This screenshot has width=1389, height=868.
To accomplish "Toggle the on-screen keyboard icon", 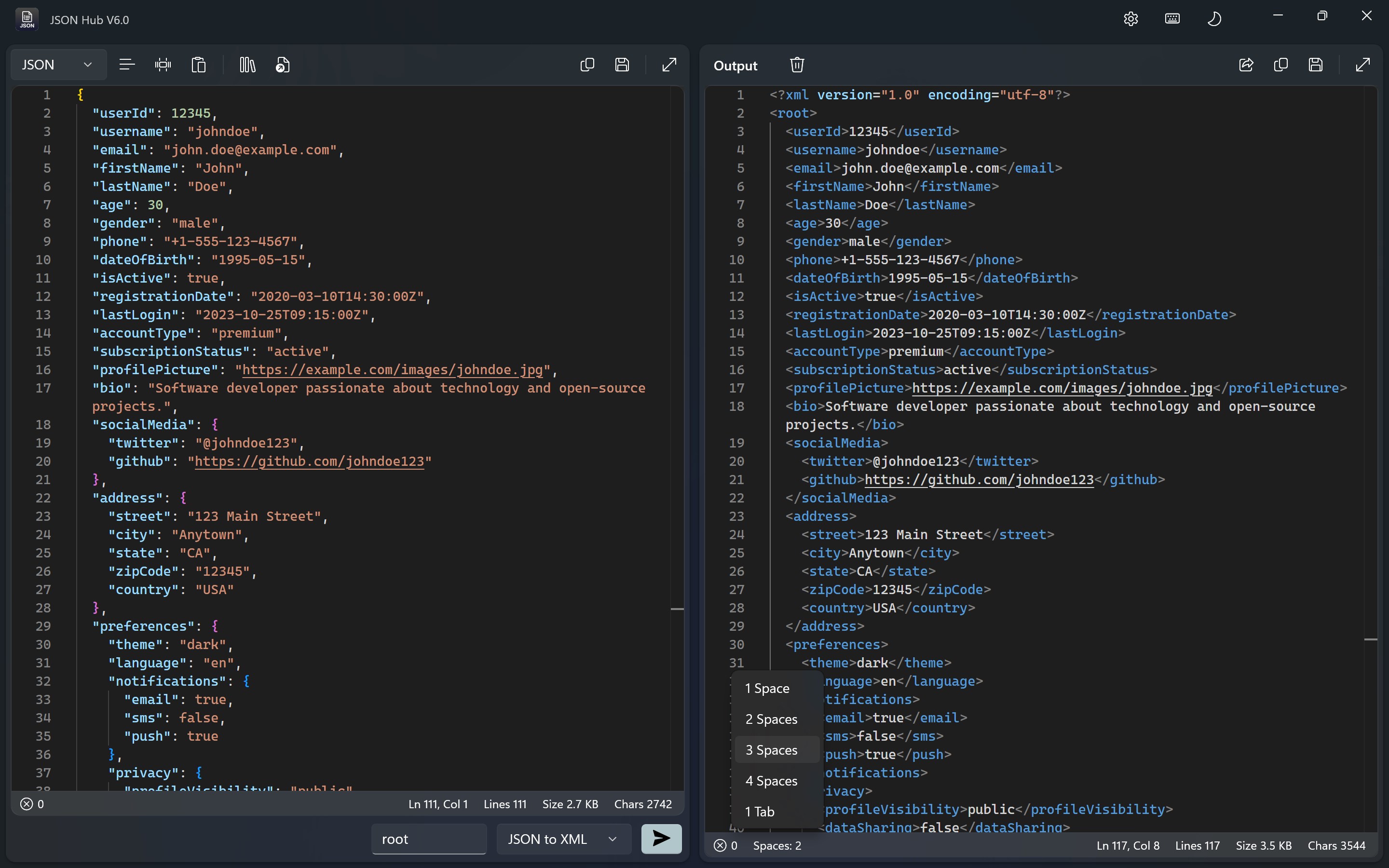I will [1171, 18].
